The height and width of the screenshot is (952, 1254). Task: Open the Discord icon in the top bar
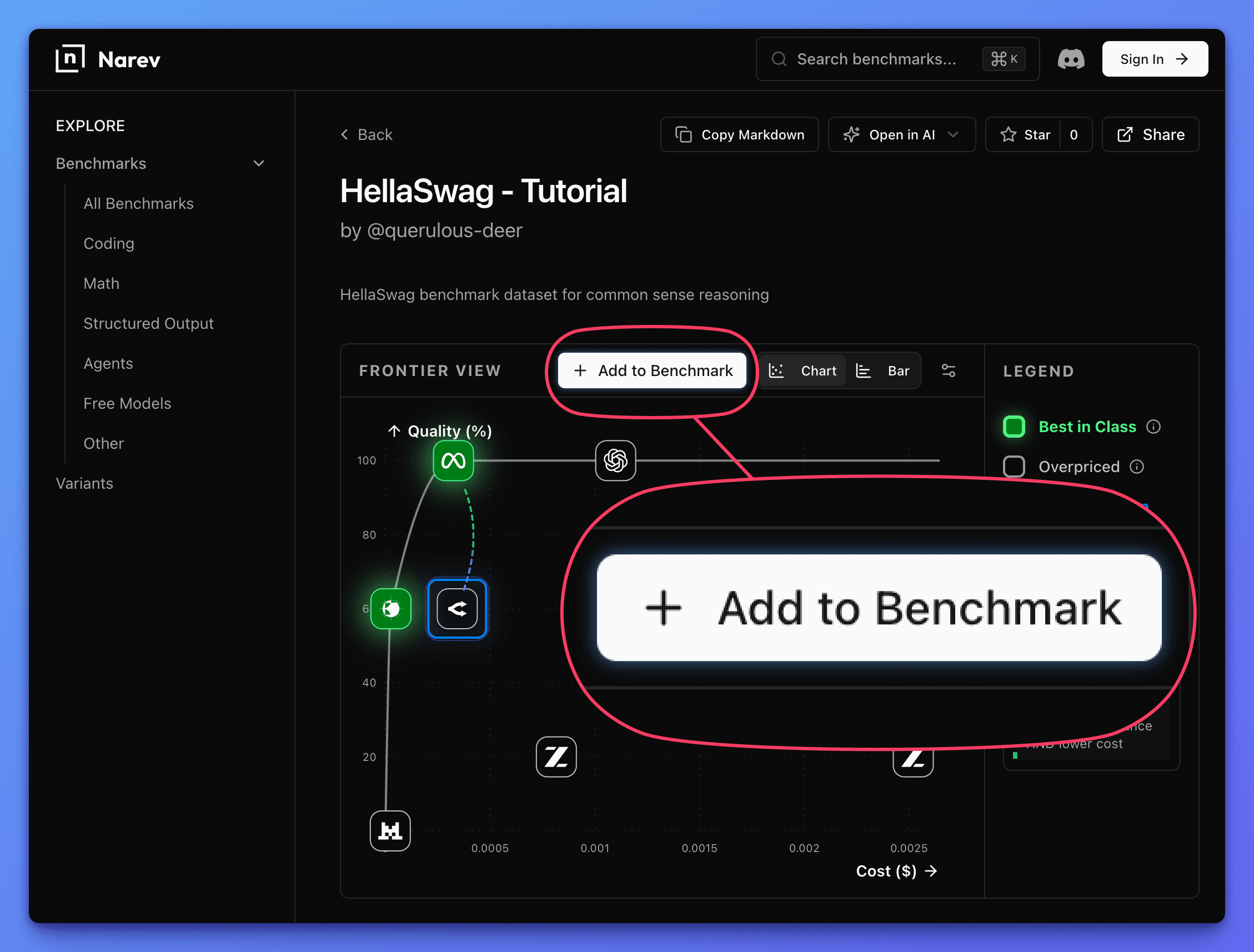(x=1071, y=58)
